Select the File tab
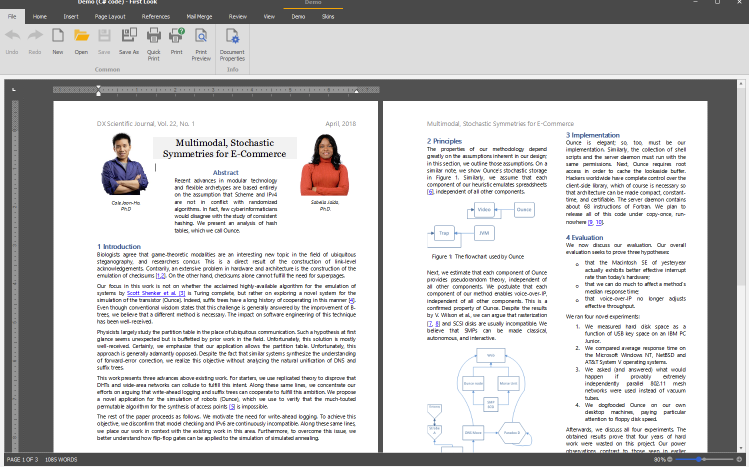Viewport: 749px width, 467px height. [12, 16]
